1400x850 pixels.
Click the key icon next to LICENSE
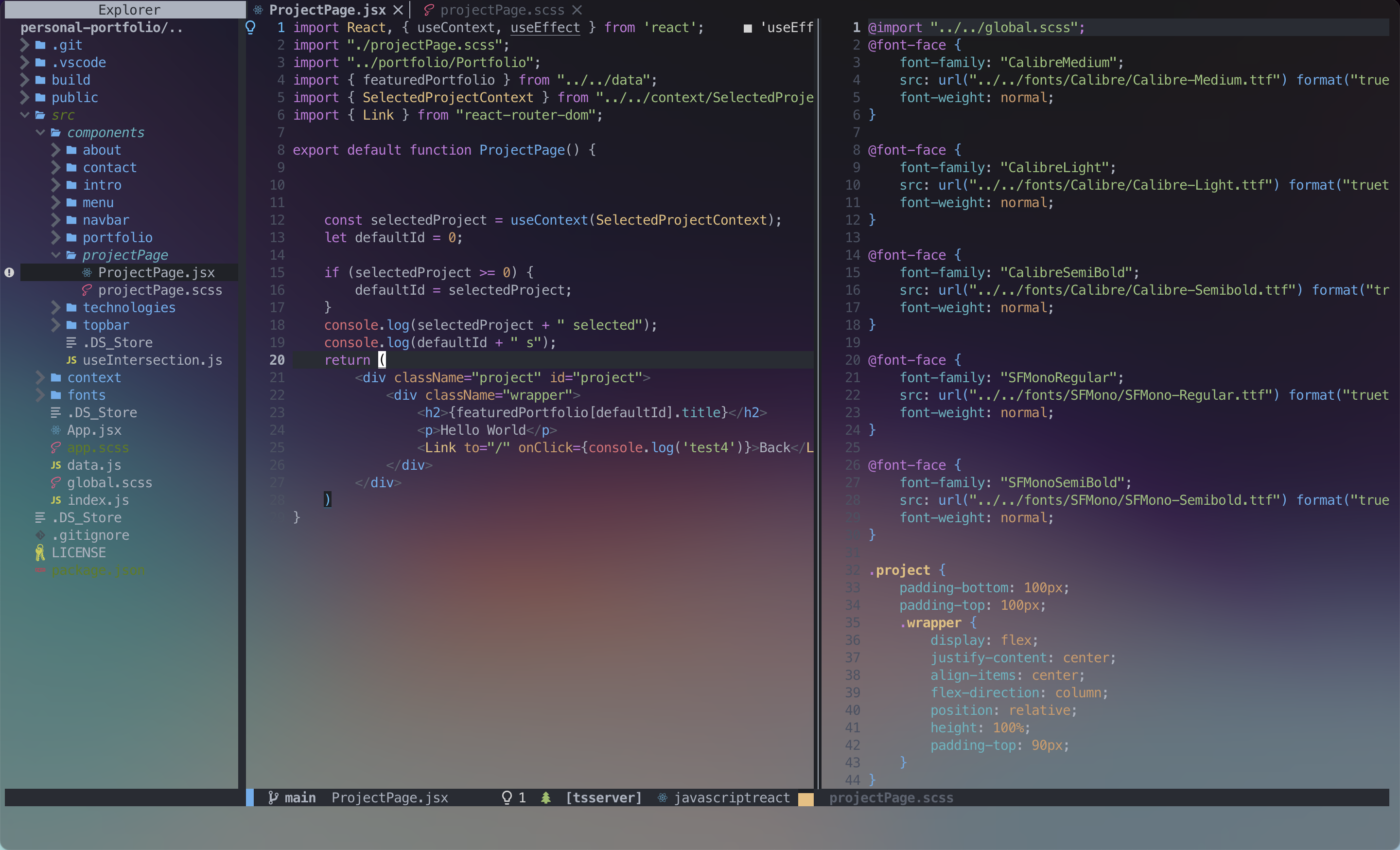click(40, 553)
